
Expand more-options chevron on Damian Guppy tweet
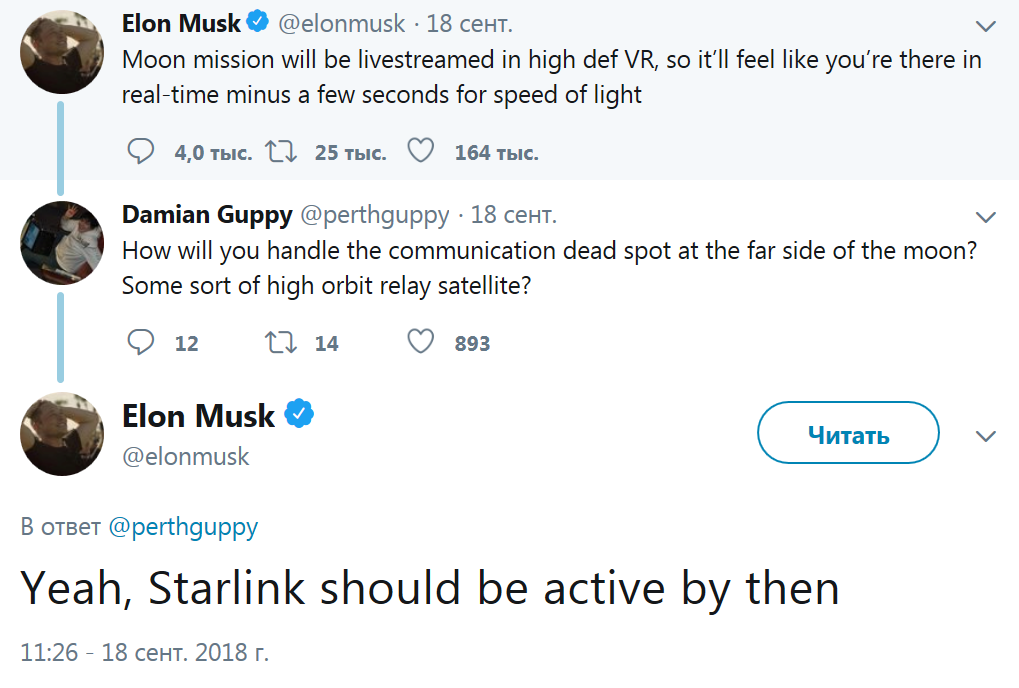[986, 217]
